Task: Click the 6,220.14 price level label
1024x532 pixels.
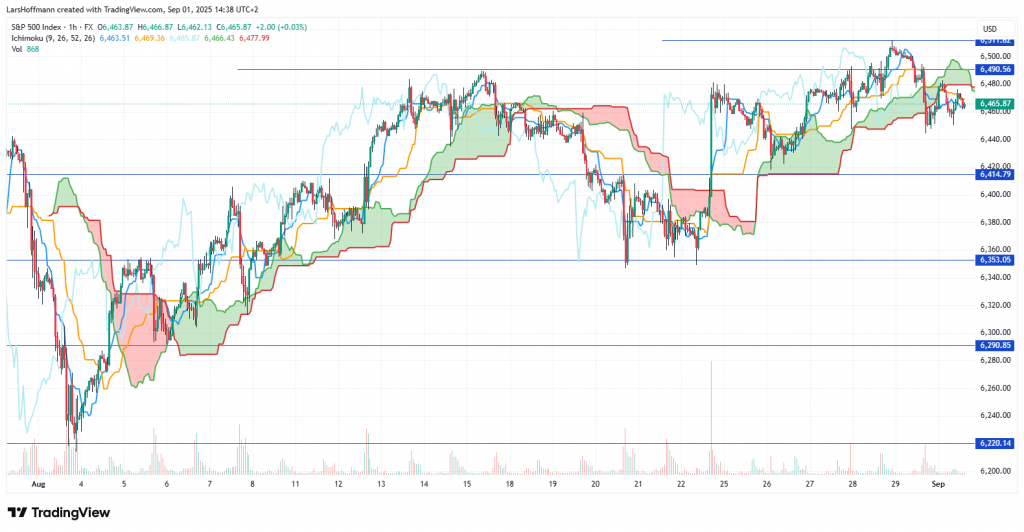Action: point(996,443)
